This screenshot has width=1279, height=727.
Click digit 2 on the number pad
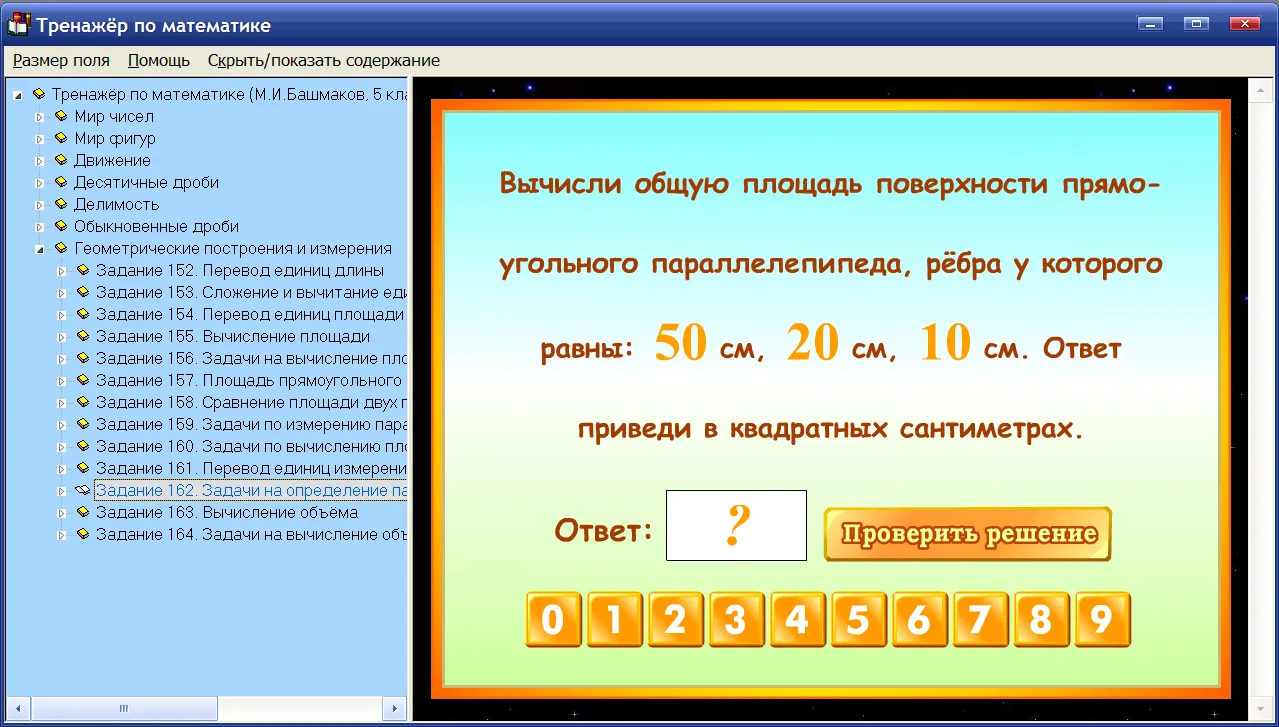[x=675, y=620]
